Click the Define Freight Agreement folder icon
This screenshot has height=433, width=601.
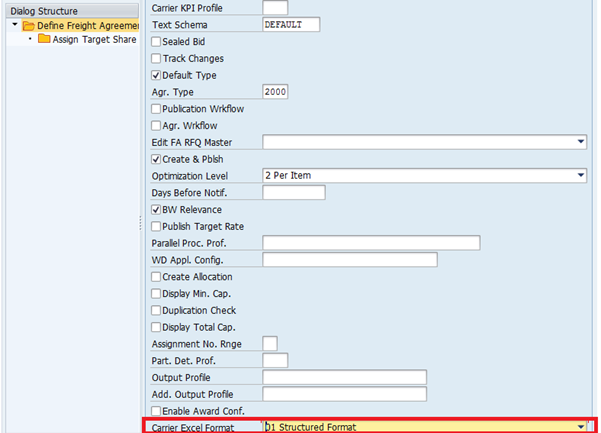(28, 25)
